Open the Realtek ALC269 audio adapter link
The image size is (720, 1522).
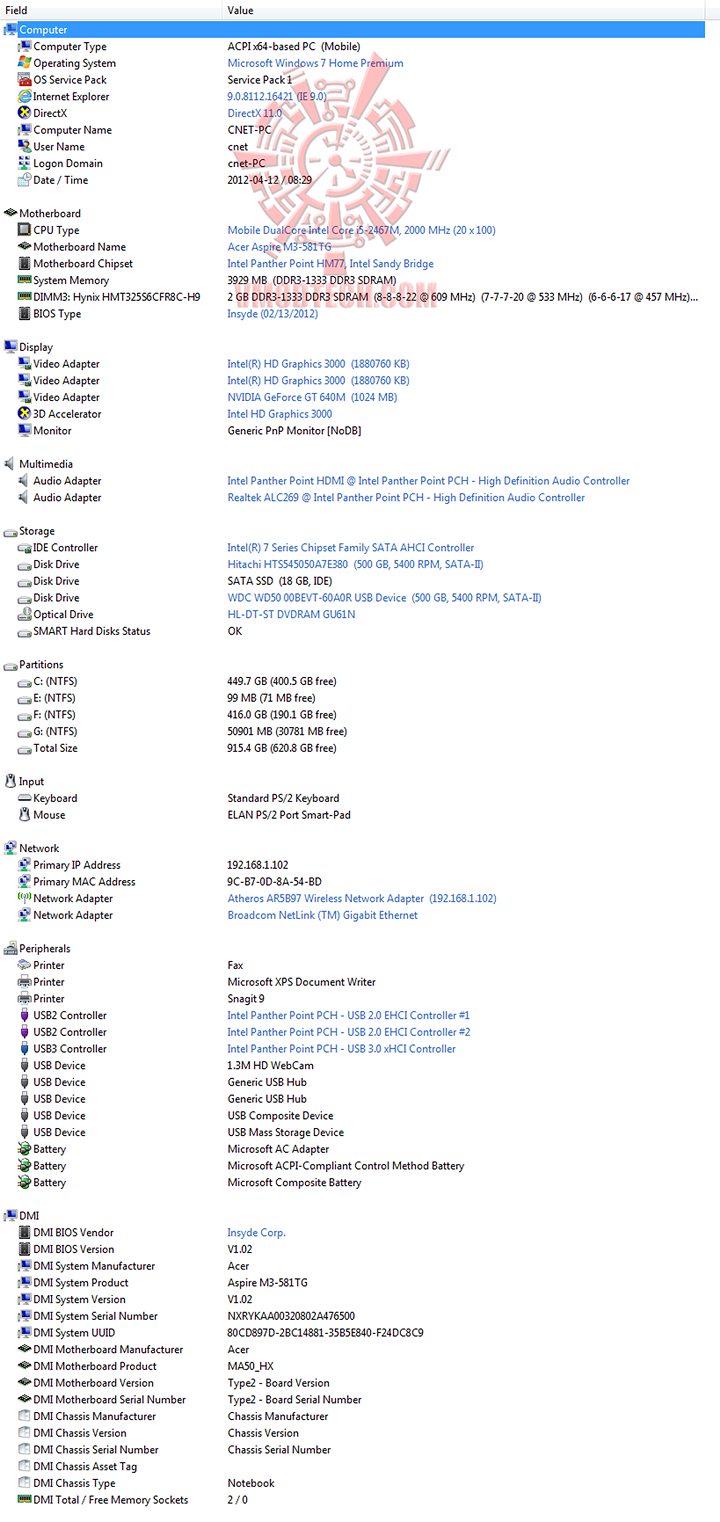point(406,497)
